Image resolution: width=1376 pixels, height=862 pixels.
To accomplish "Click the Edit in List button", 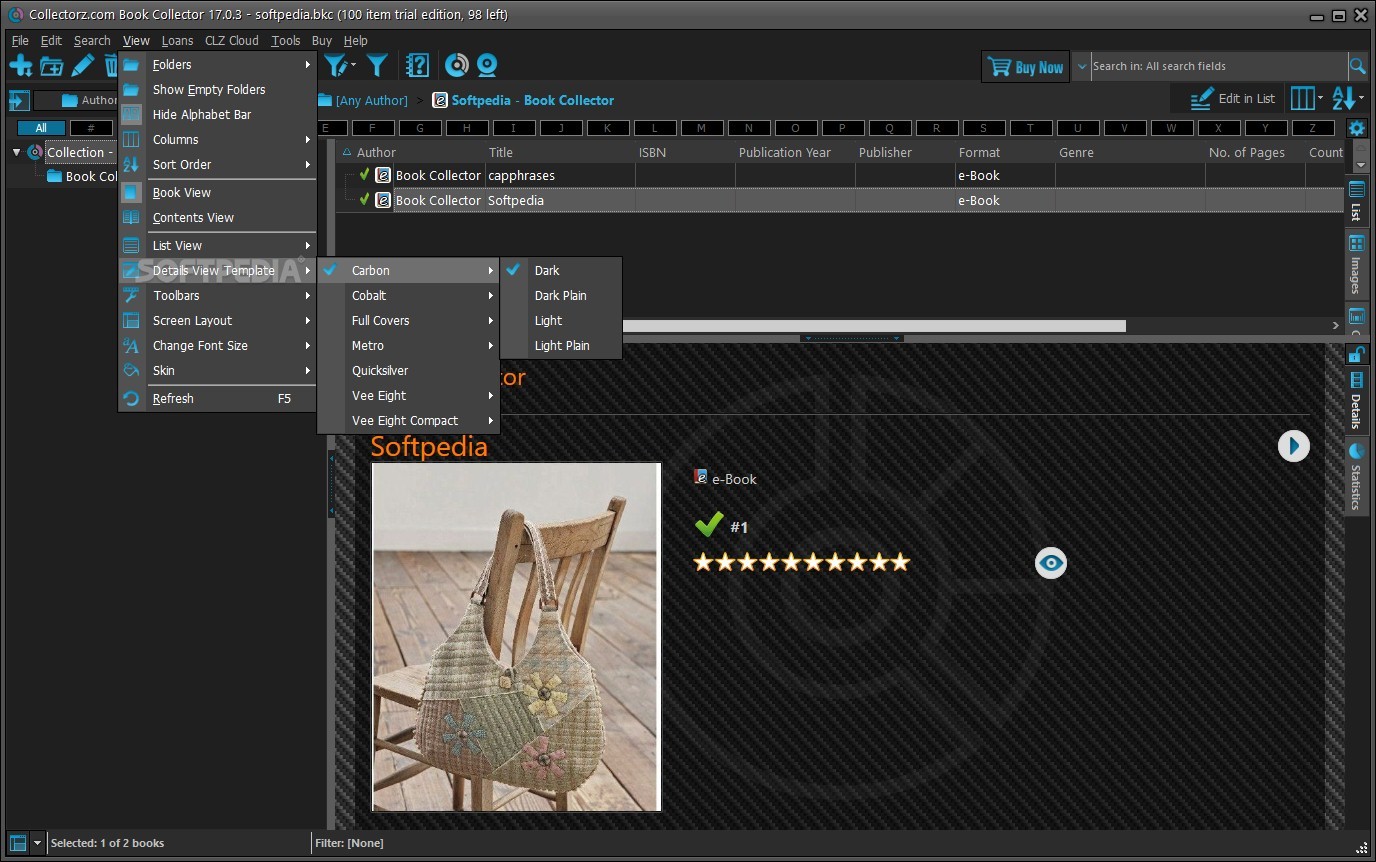I will pos(1232,98).
